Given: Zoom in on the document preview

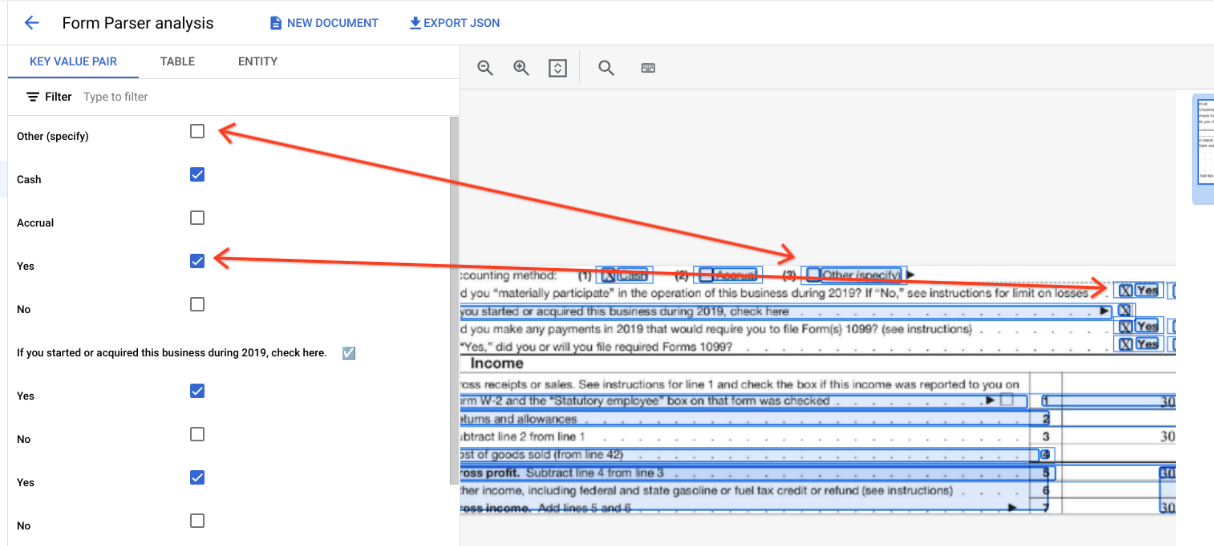Looking at the screenshot, I should 521,68.
